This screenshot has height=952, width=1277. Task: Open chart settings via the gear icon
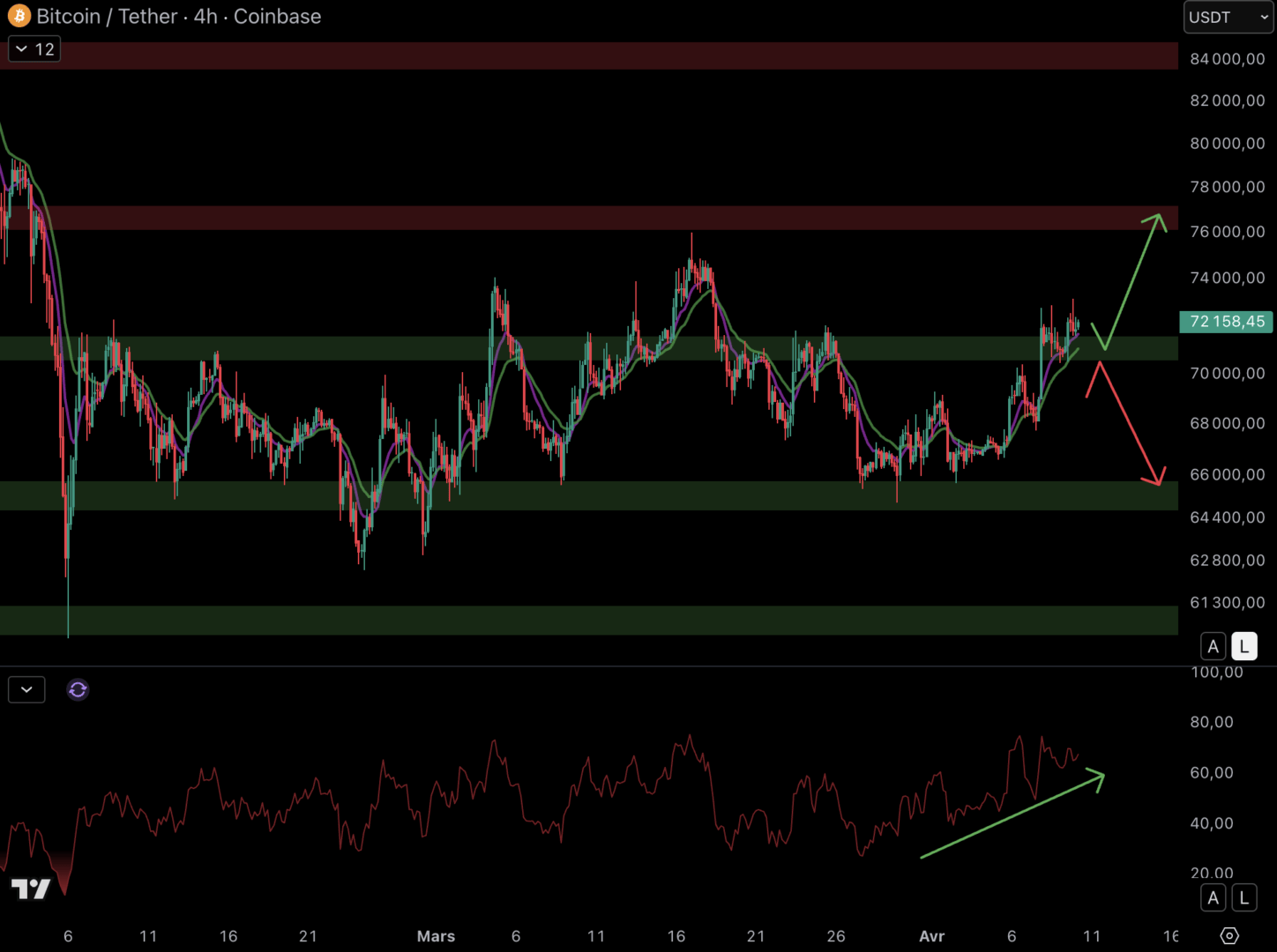click(1229, 935)
